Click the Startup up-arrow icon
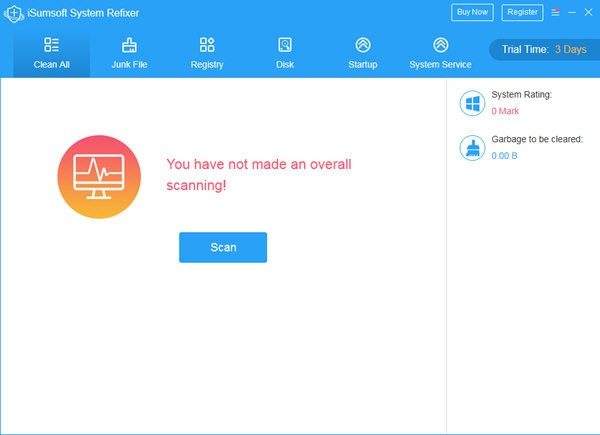This screenshot has width=600, height=435. (x=363, y=45)
